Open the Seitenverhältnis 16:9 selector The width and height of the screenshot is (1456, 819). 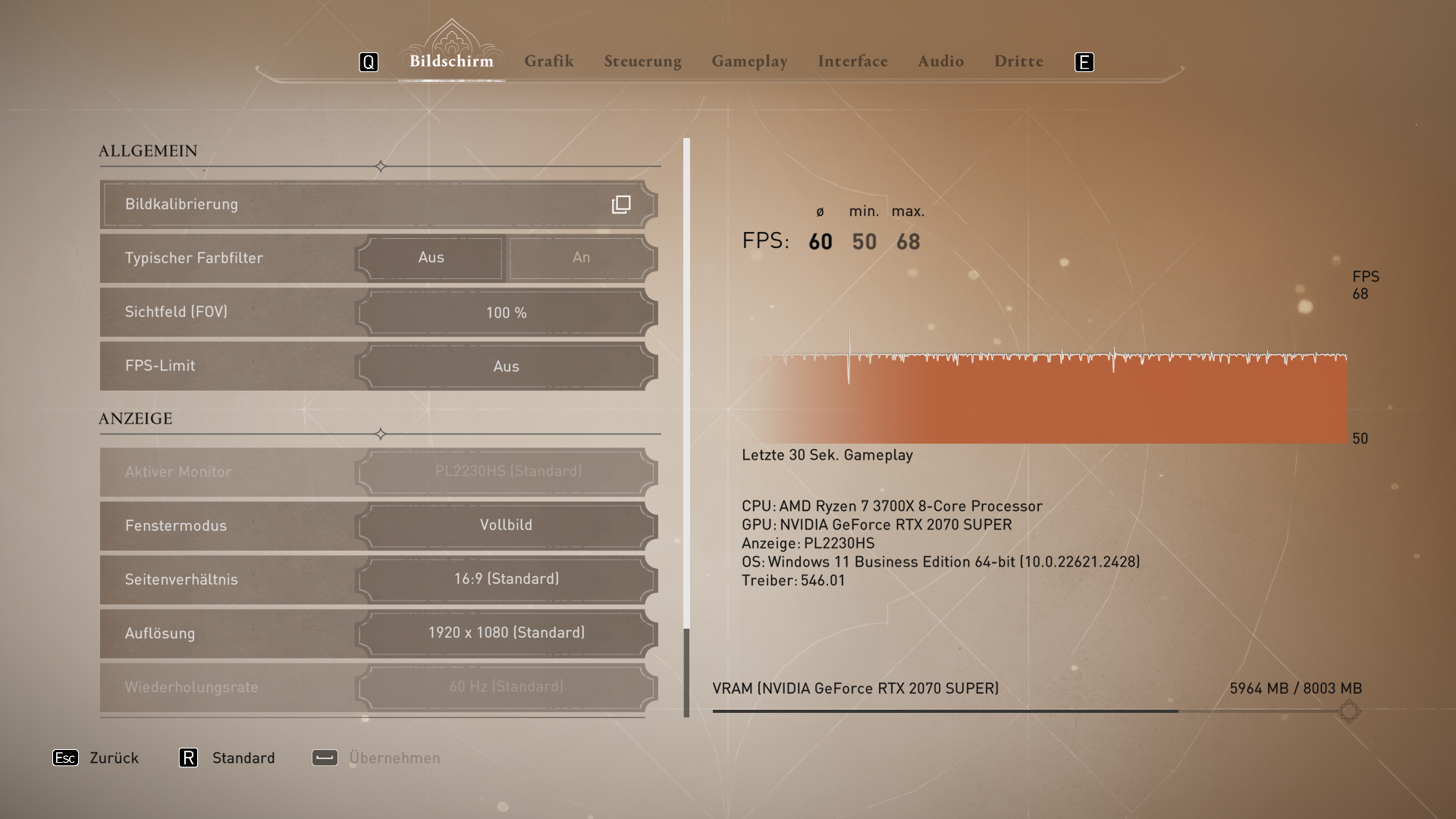tap(506, 579)
